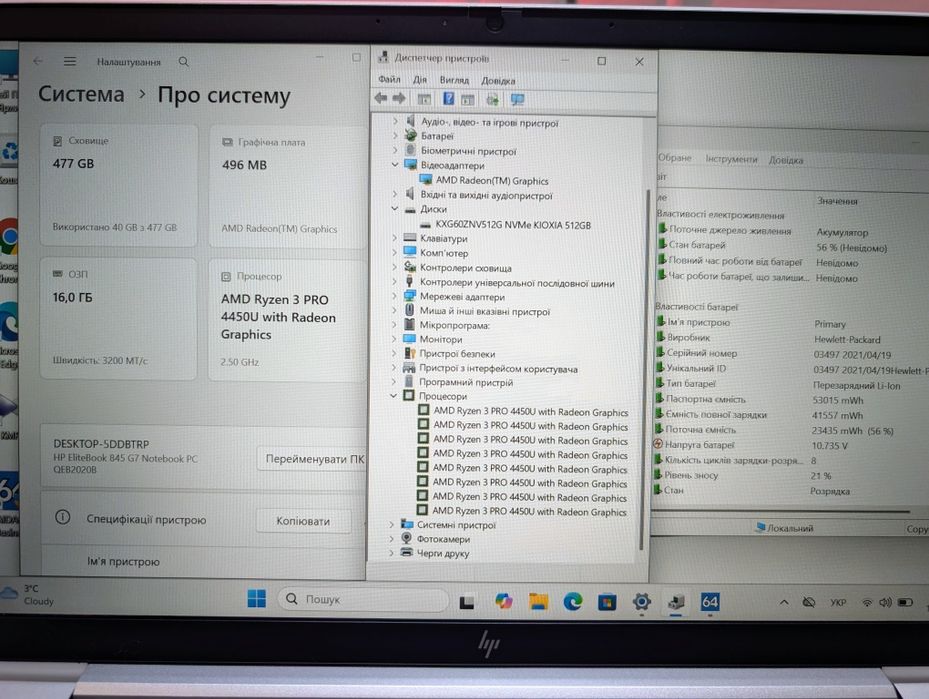Open the Start menu from taskbar
Viewport: 929px width, 699px height.
pyautogui.click(x=257, y=599)
